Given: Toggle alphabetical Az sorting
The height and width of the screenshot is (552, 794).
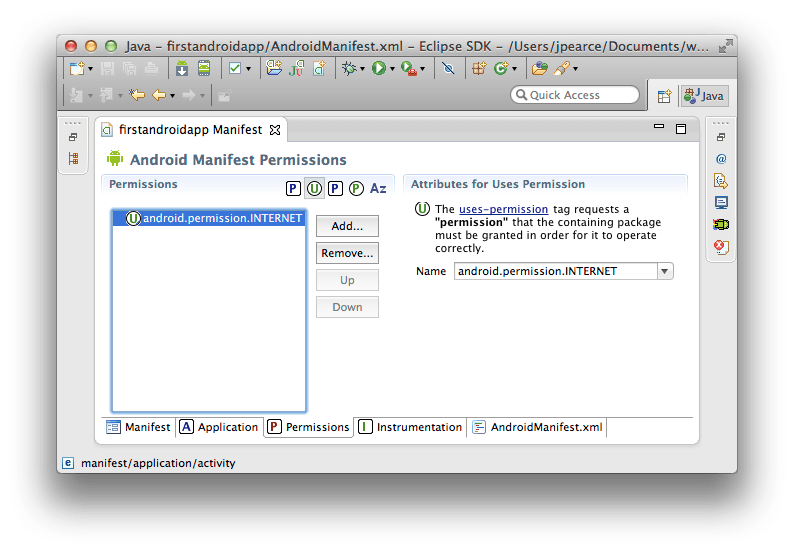Looking at the screenshot, I should tap(378, 188).
